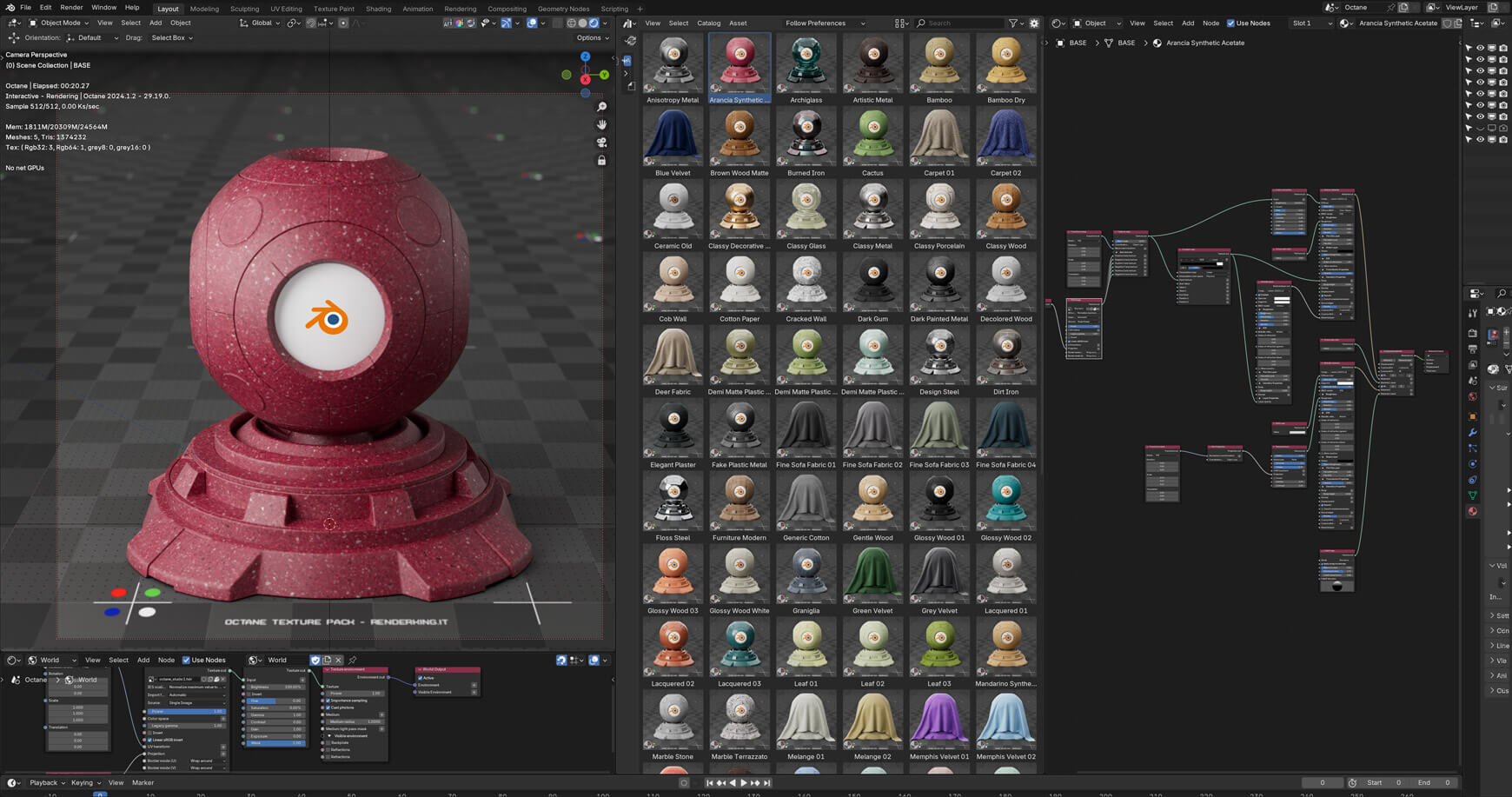The height and width of the screenshot is (797, 1512).
Task: Click the pan hand icon in viewport
Action: [601, 124]
